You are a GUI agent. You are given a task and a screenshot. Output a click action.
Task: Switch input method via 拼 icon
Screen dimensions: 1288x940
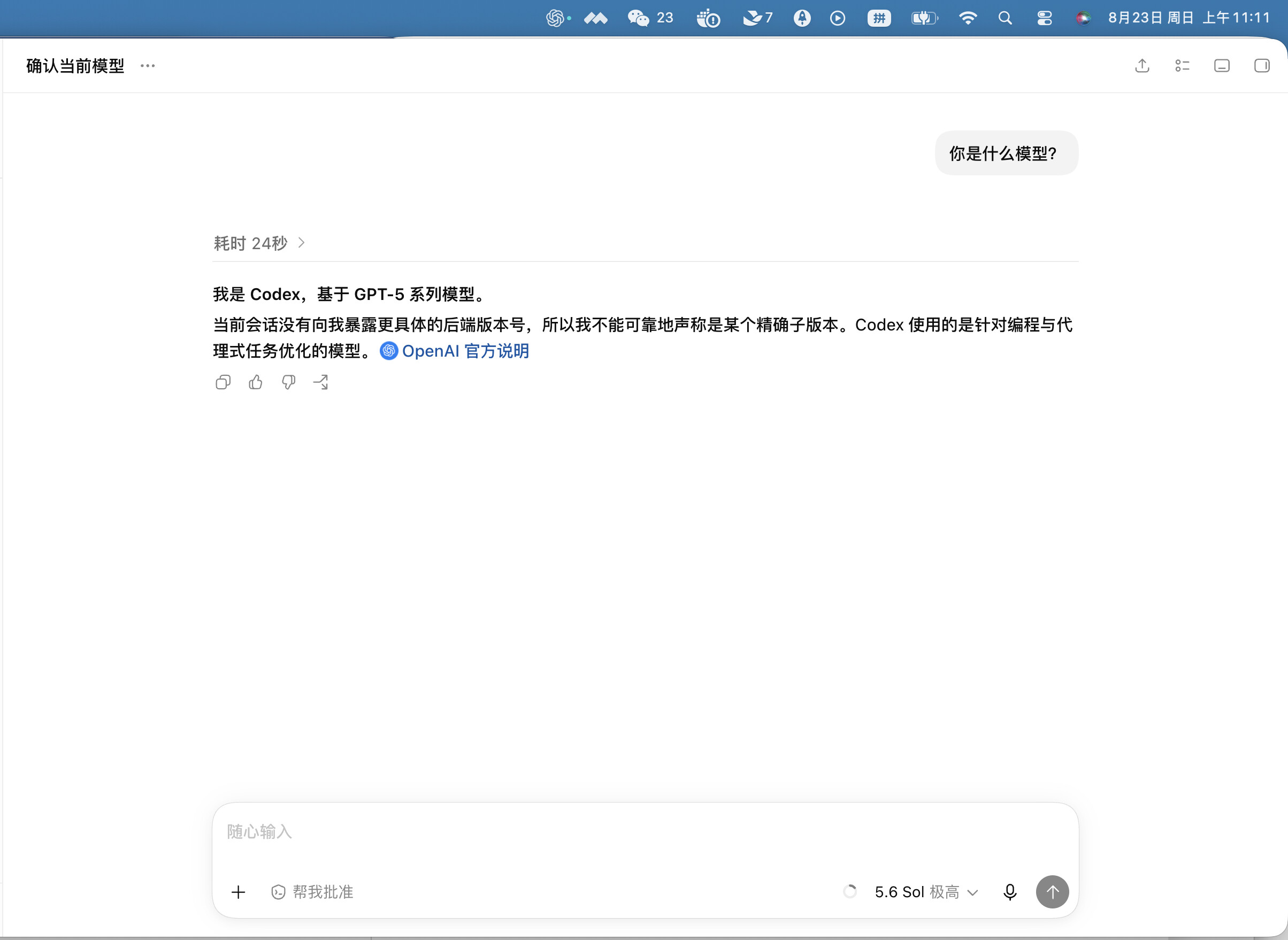tap(879, 18)
